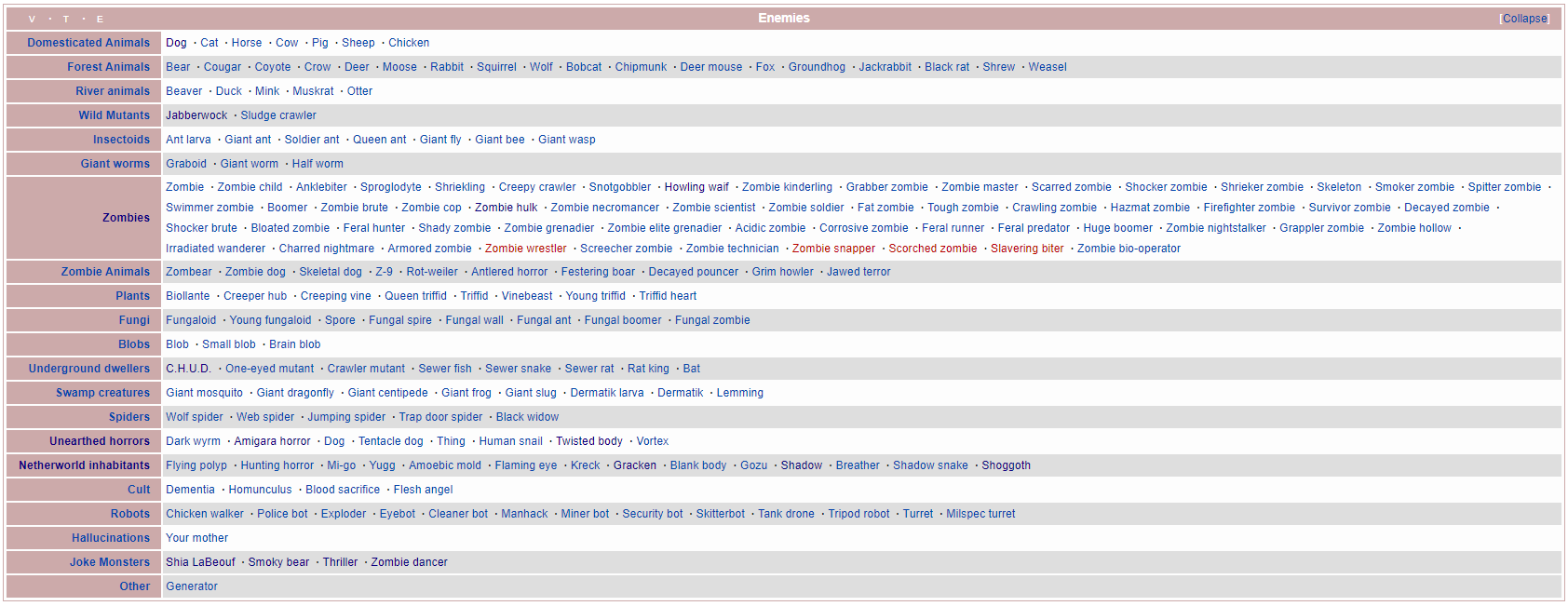
Task: Open the Enemies title link
Action: pyautogui.click(x=783, y=18)
